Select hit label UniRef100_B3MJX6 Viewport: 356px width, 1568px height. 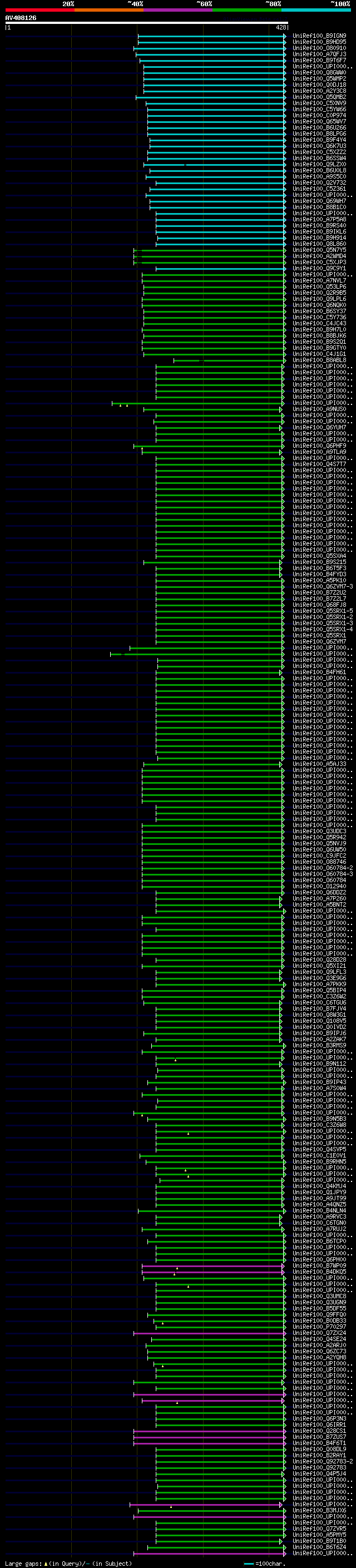click(x=319, y=1510)
